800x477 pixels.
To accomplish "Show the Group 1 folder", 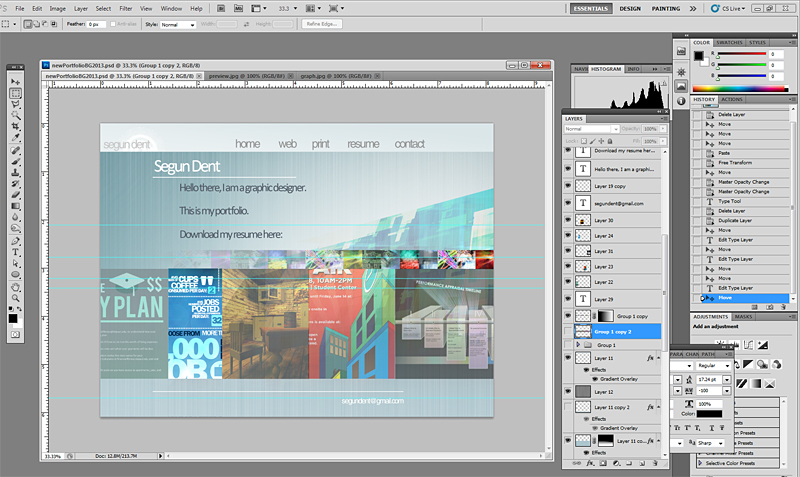I will (x=568, y=345).
